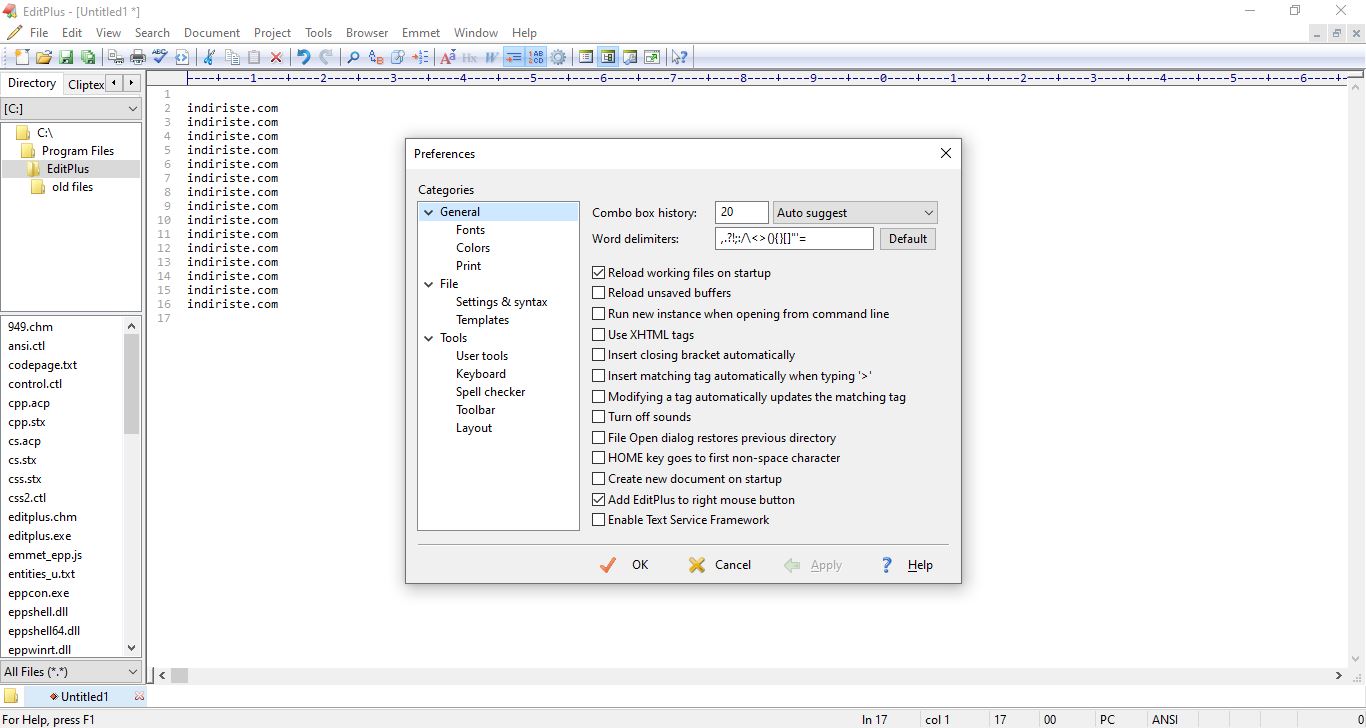Click OK in Preferences dialog

625,565
